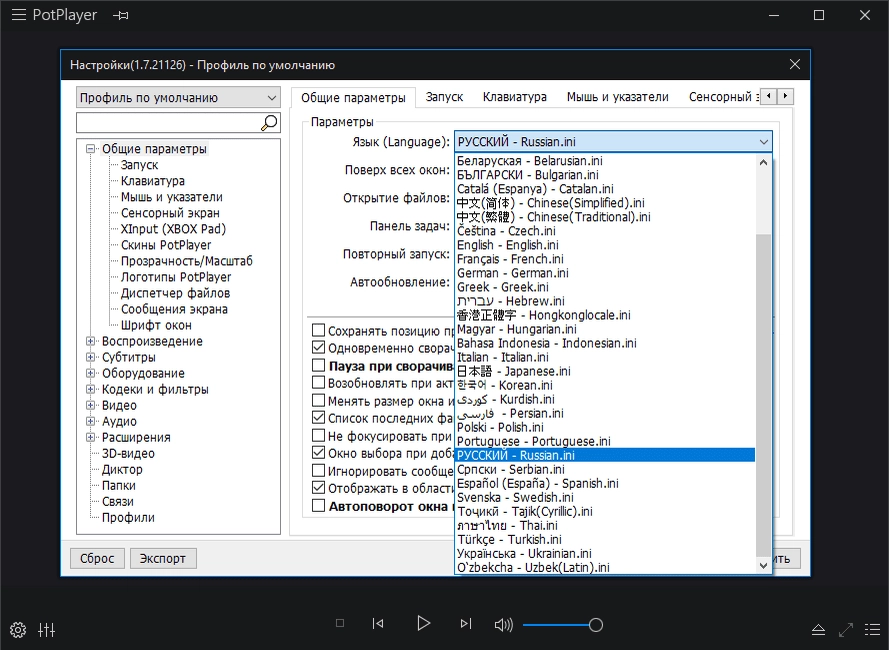Toggle the 'Окно выбора при доб' checkbox

coord(319,453)
